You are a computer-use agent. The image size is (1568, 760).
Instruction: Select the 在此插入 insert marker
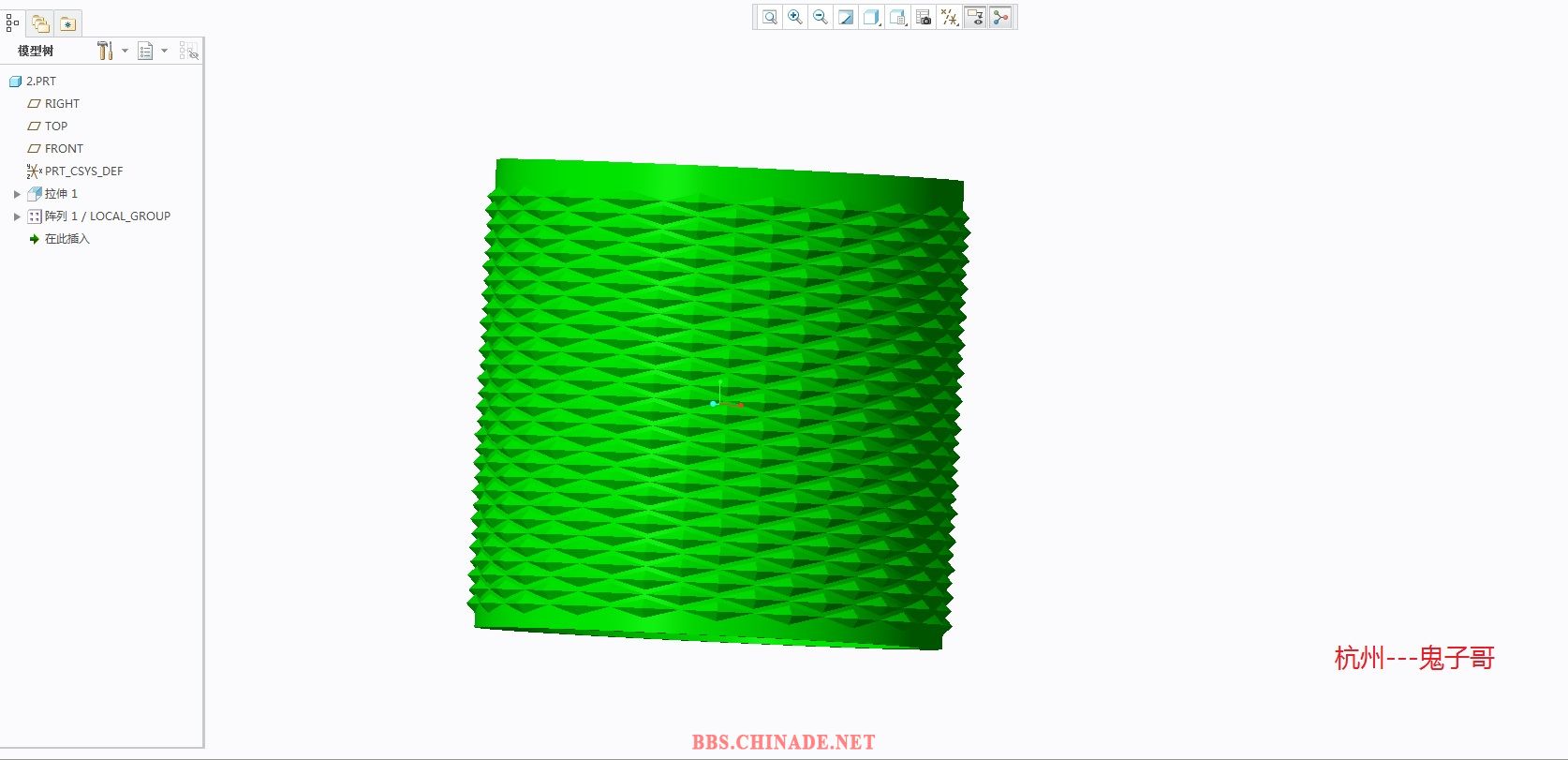[x=67, y=239]
